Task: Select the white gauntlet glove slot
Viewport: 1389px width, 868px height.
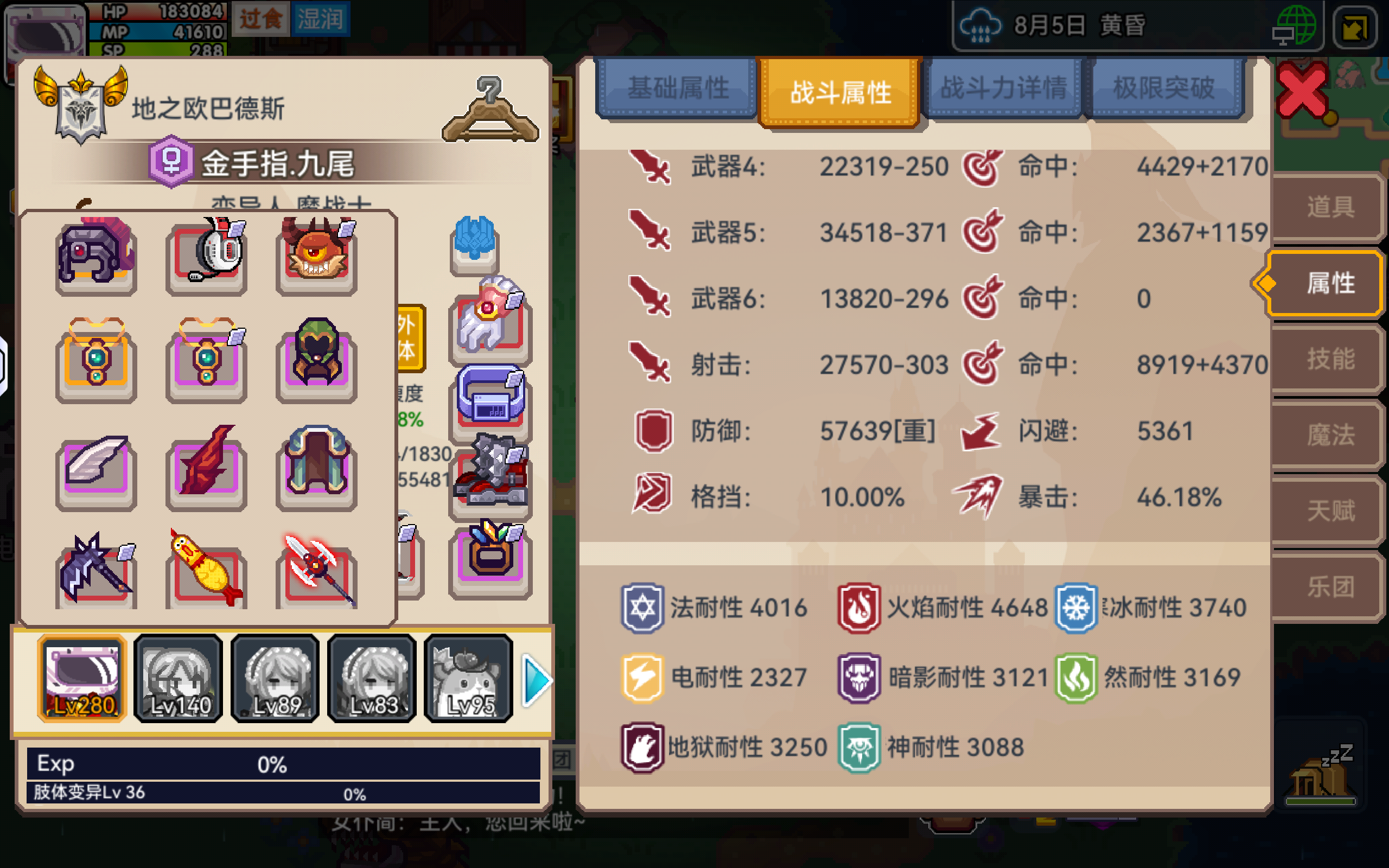Action: (x=489, y=320)
